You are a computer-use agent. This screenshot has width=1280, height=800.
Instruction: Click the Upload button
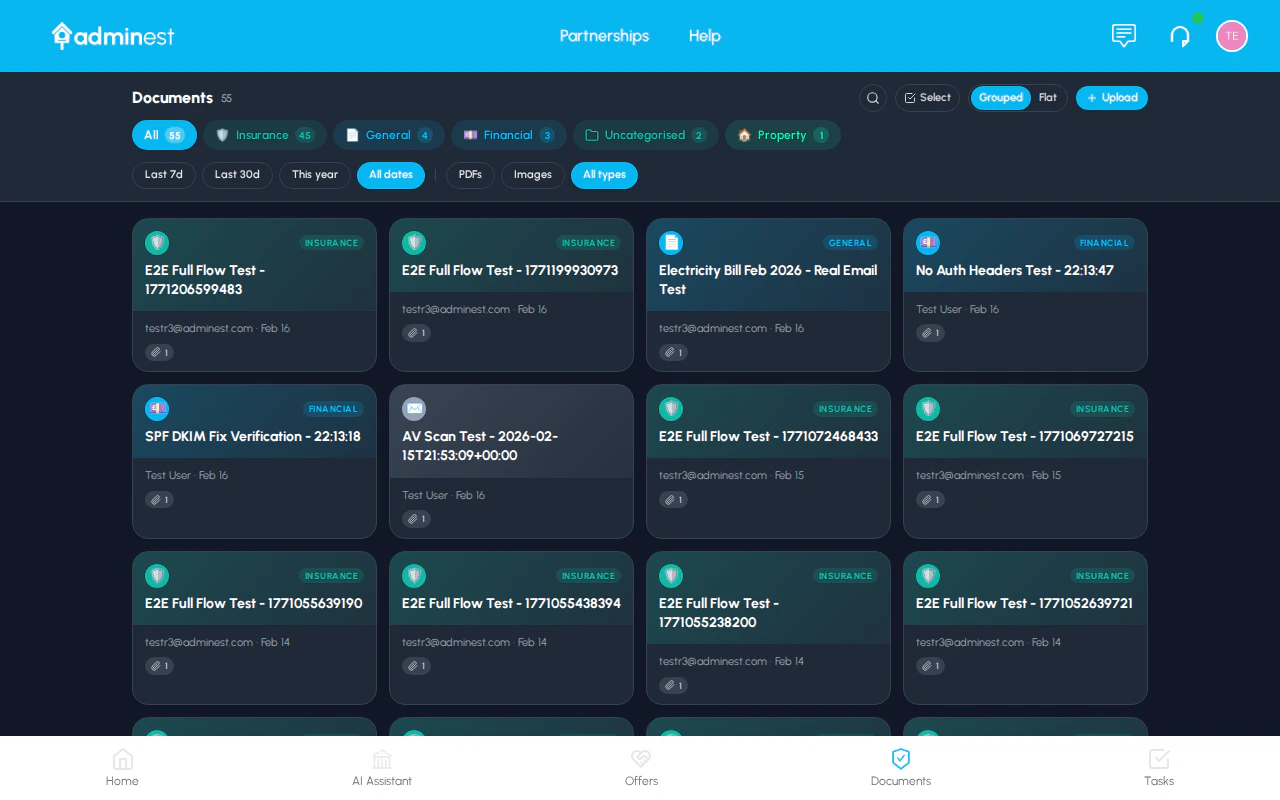[1112, 98]
